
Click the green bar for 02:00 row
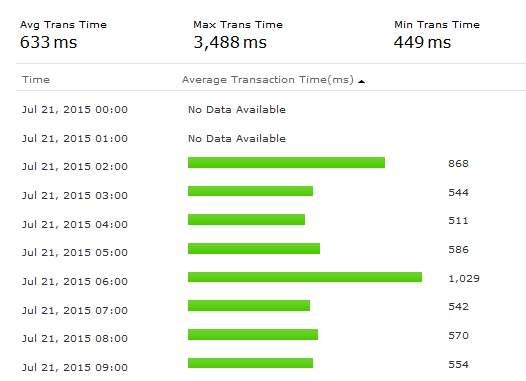pos(286,162)
